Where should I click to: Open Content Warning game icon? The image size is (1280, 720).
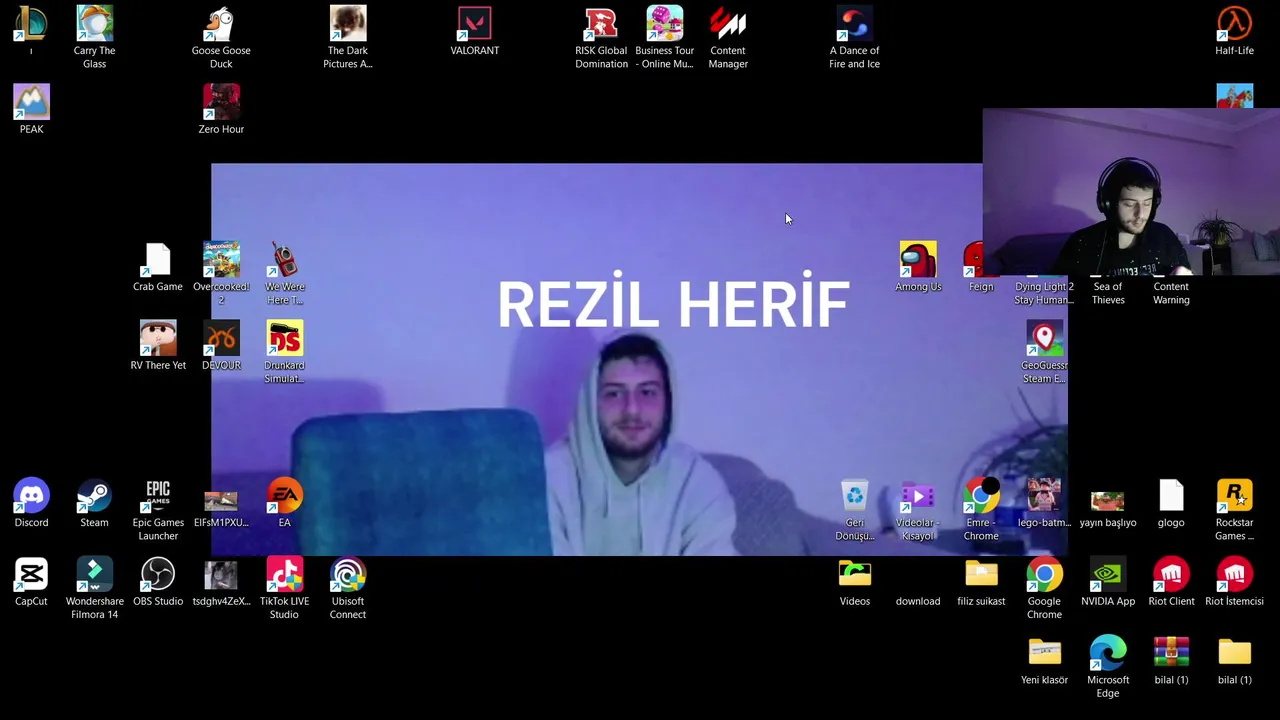click(1171, 292)
